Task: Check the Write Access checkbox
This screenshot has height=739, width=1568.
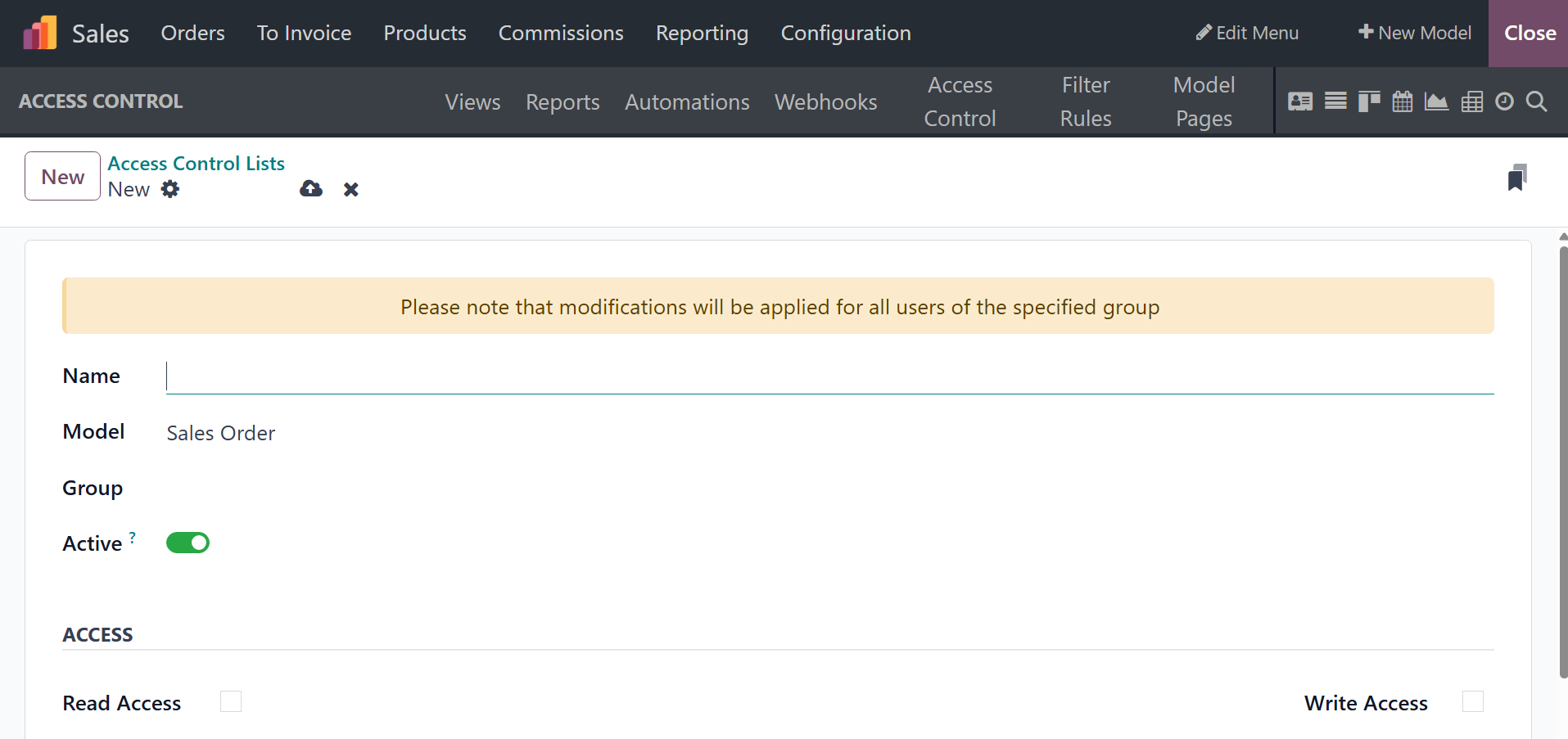Action: pyautogui.click(x=1472, y=701)
